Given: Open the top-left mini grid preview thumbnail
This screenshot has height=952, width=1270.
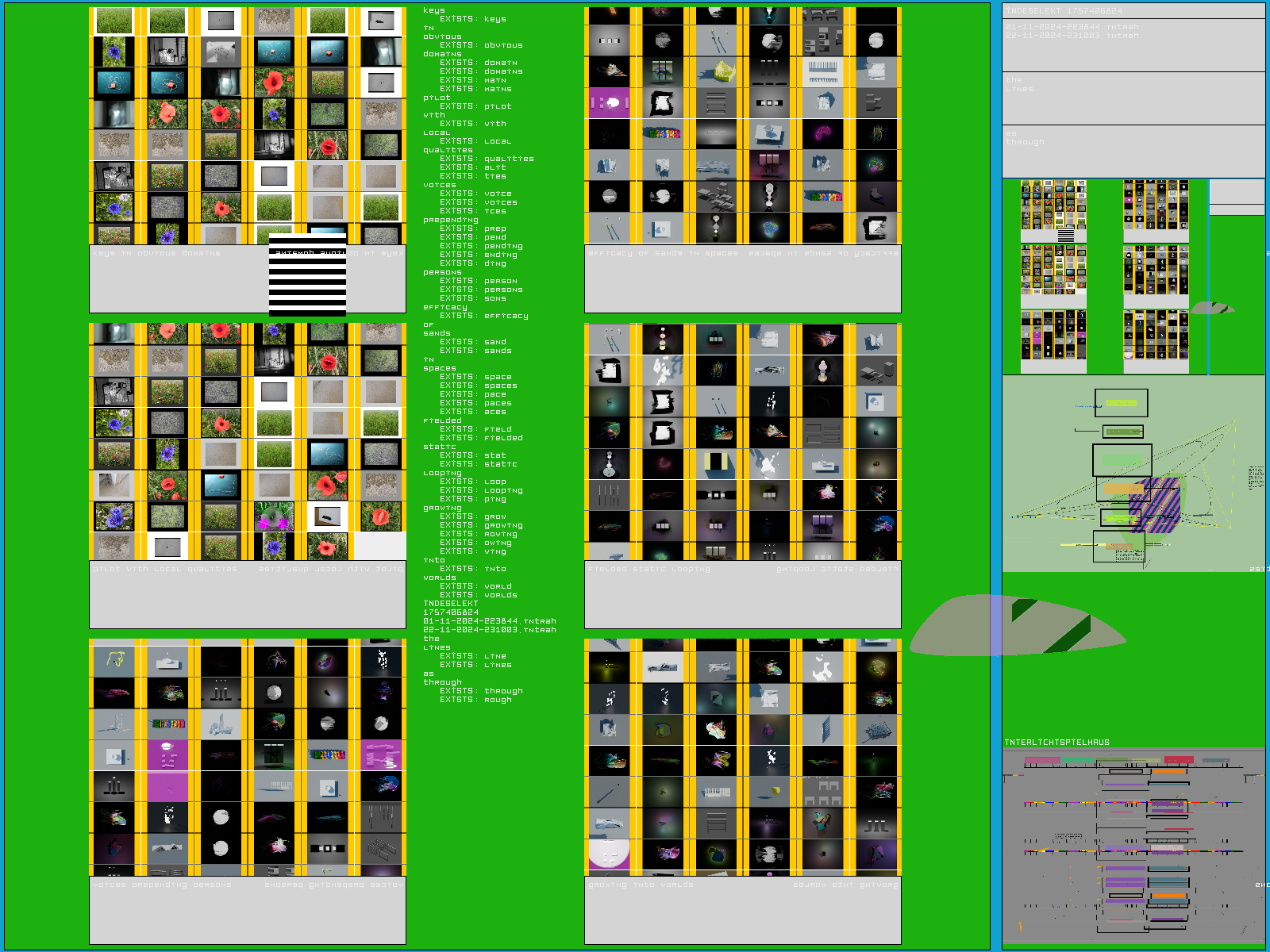Looking at the screenshot, I should [x=1053, y=211].
